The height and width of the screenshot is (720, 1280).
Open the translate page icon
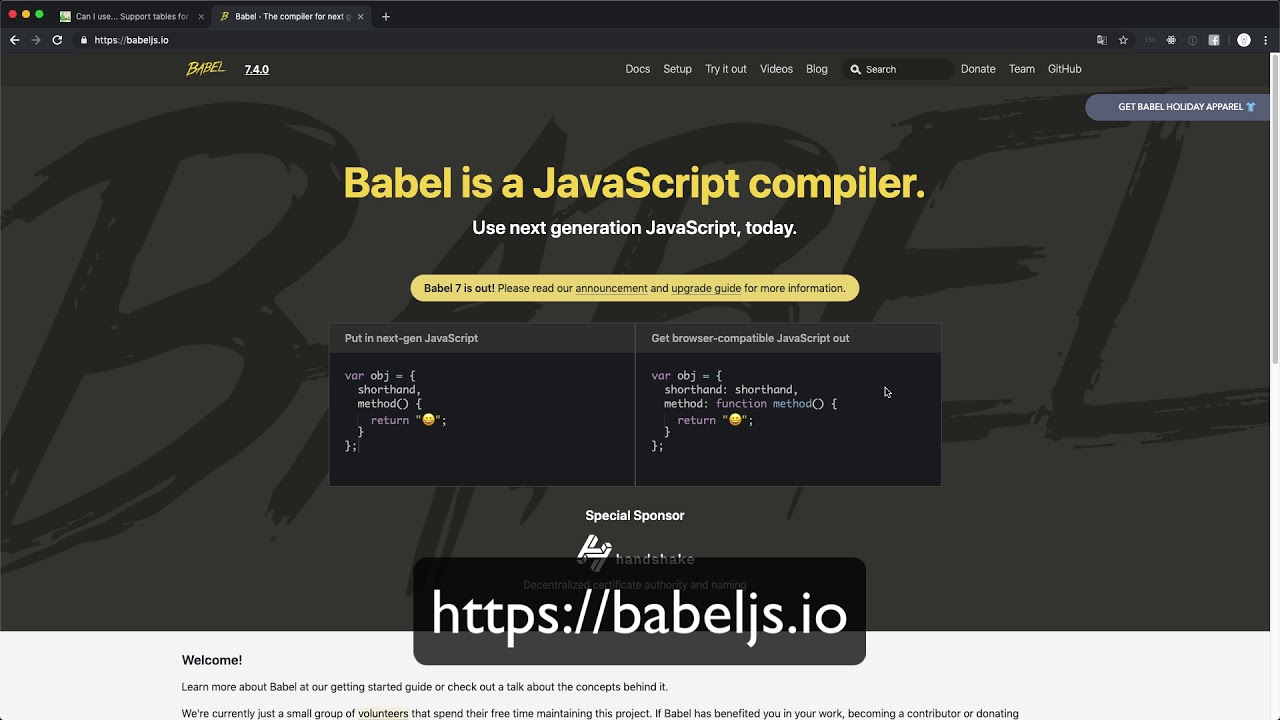(x=1102, y=40)
